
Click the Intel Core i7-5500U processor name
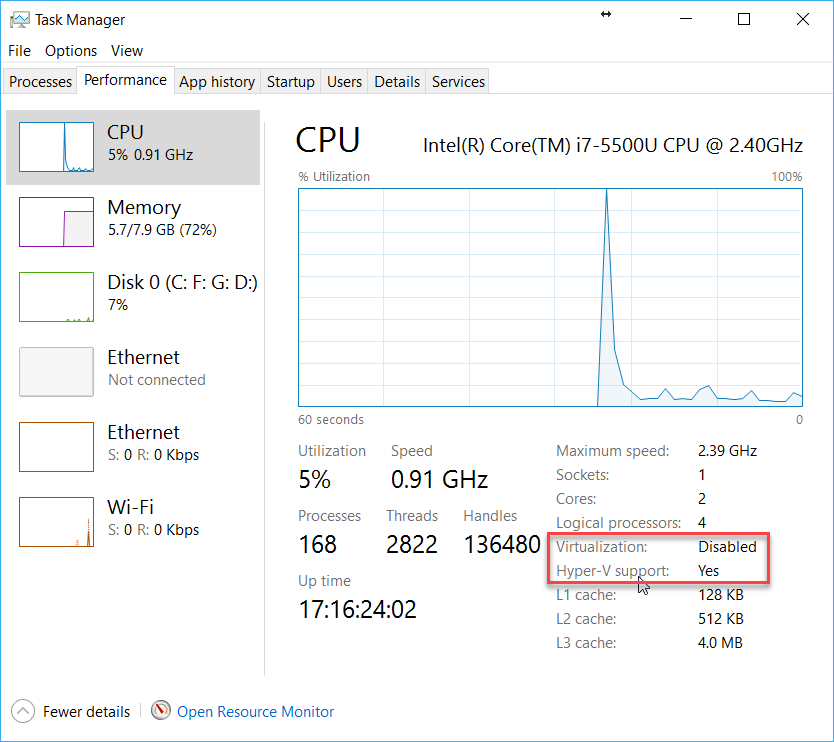tap(612, 145)
